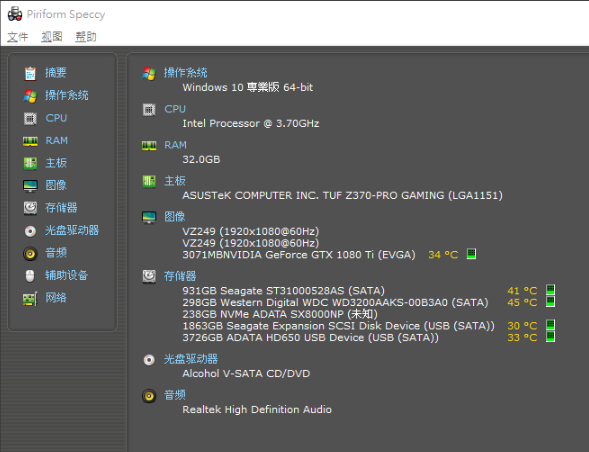Click Windows flag icon beside 操作系统 heading
Image resolution: width=589 pixels, height=452 pixels.
[x=149, y=74]
